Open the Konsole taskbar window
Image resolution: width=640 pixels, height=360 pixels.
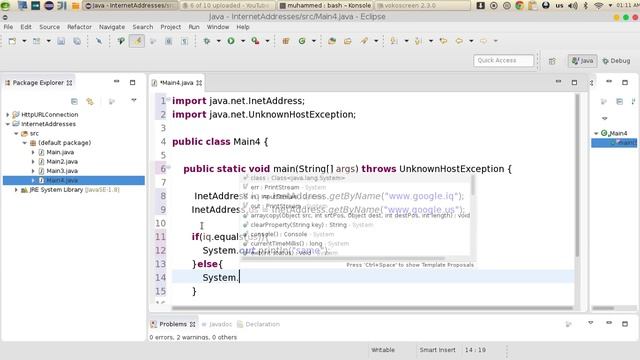click(325, 6)
